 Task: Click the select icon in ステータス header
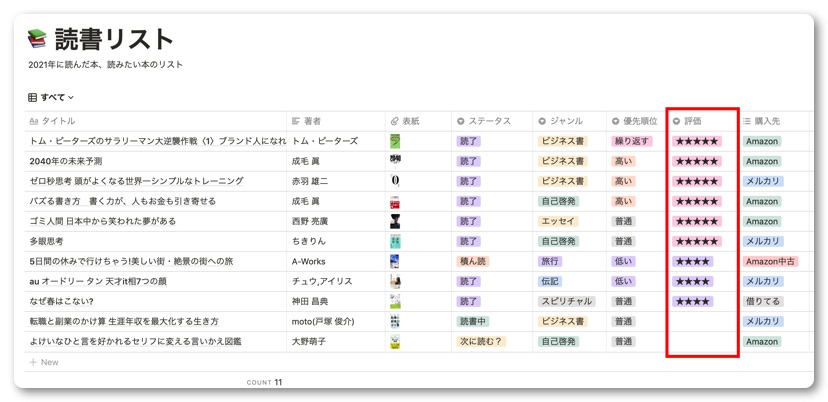pos(461,121)
